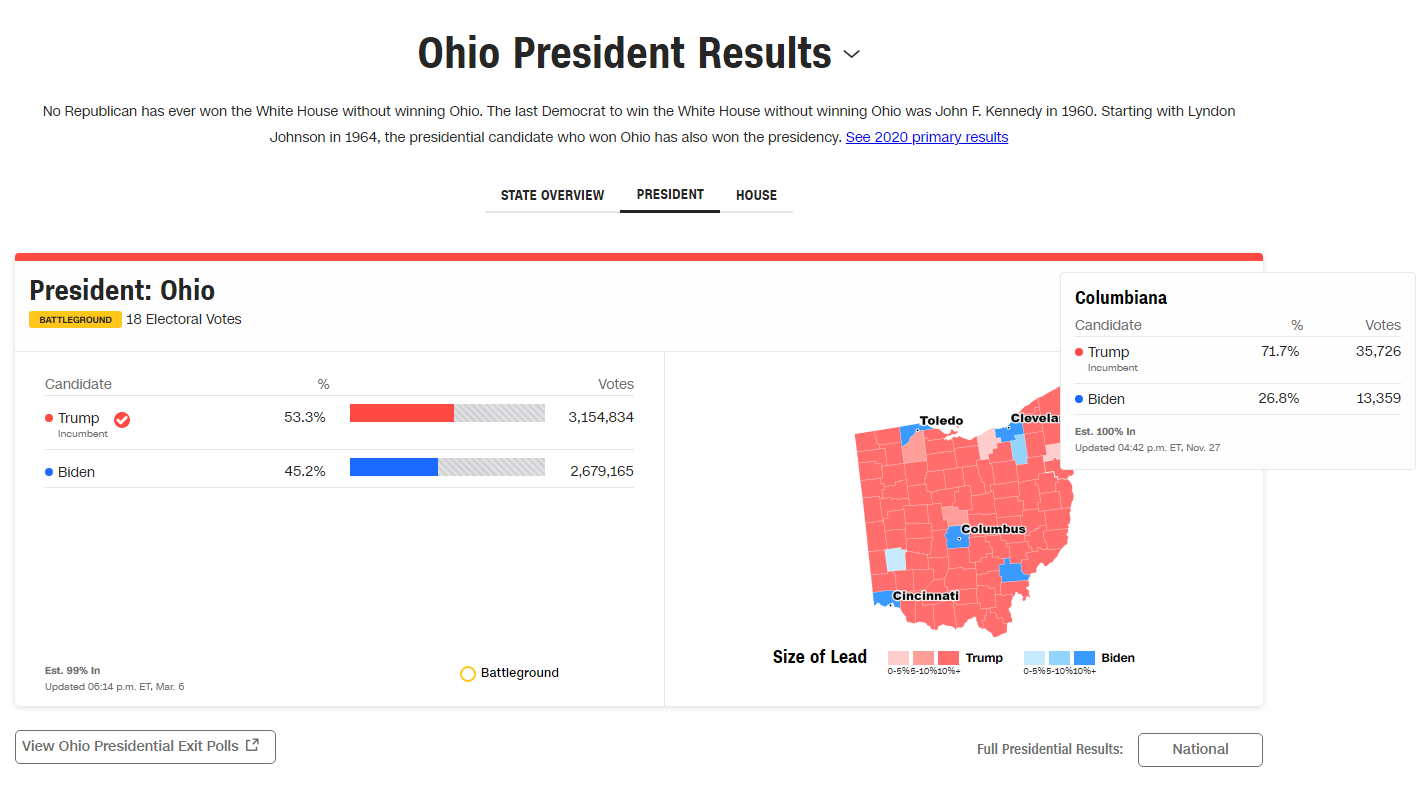
Task: Follow the See 2020 primary results link
Action: tap(926, 137)
